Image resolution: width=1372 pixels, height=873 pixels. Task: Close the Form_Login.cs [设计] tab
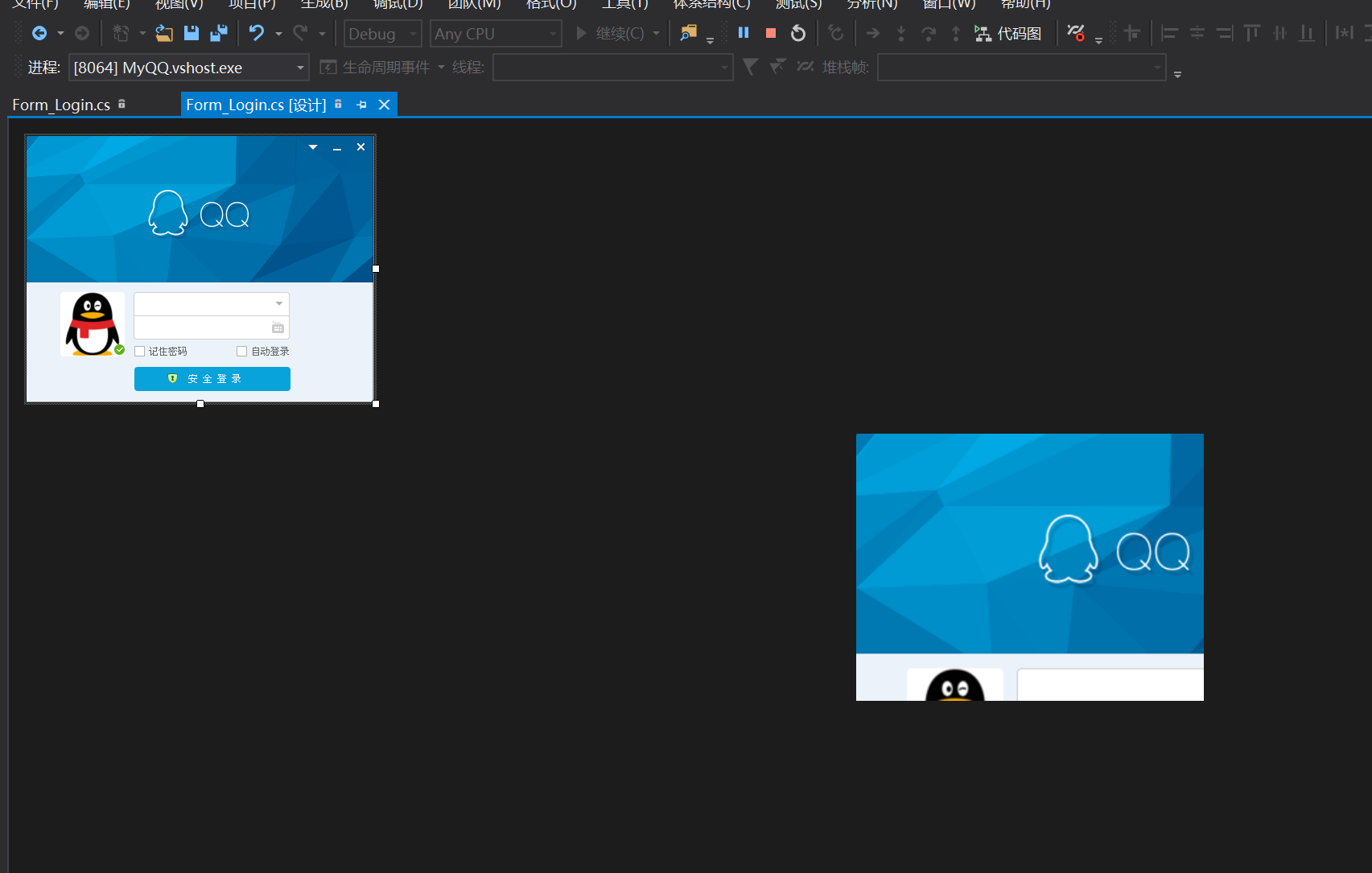point(384,105)
